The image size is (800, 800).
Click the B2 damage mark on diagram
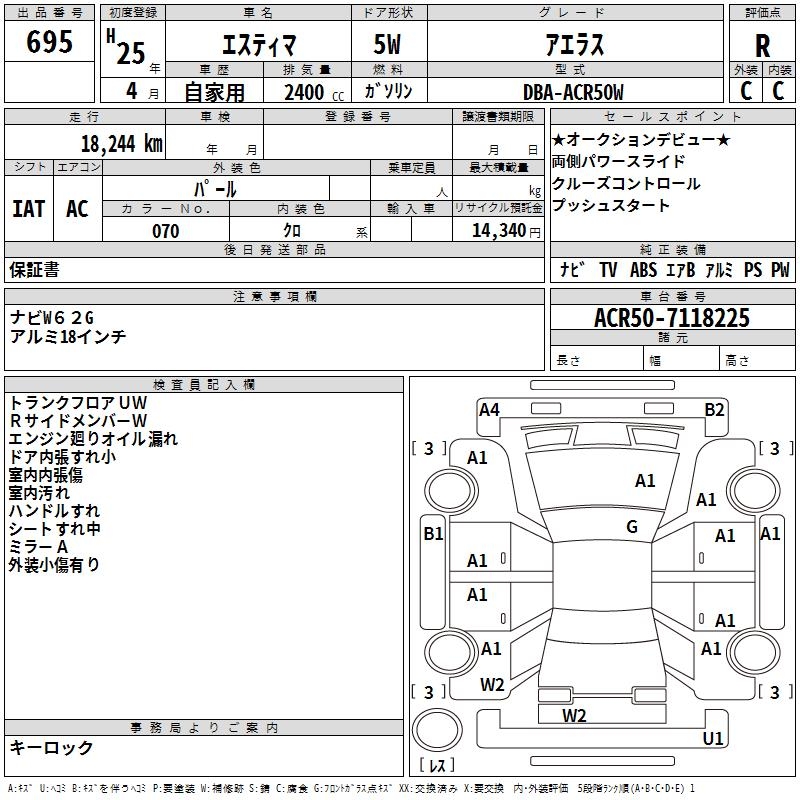tap(714, 410)
